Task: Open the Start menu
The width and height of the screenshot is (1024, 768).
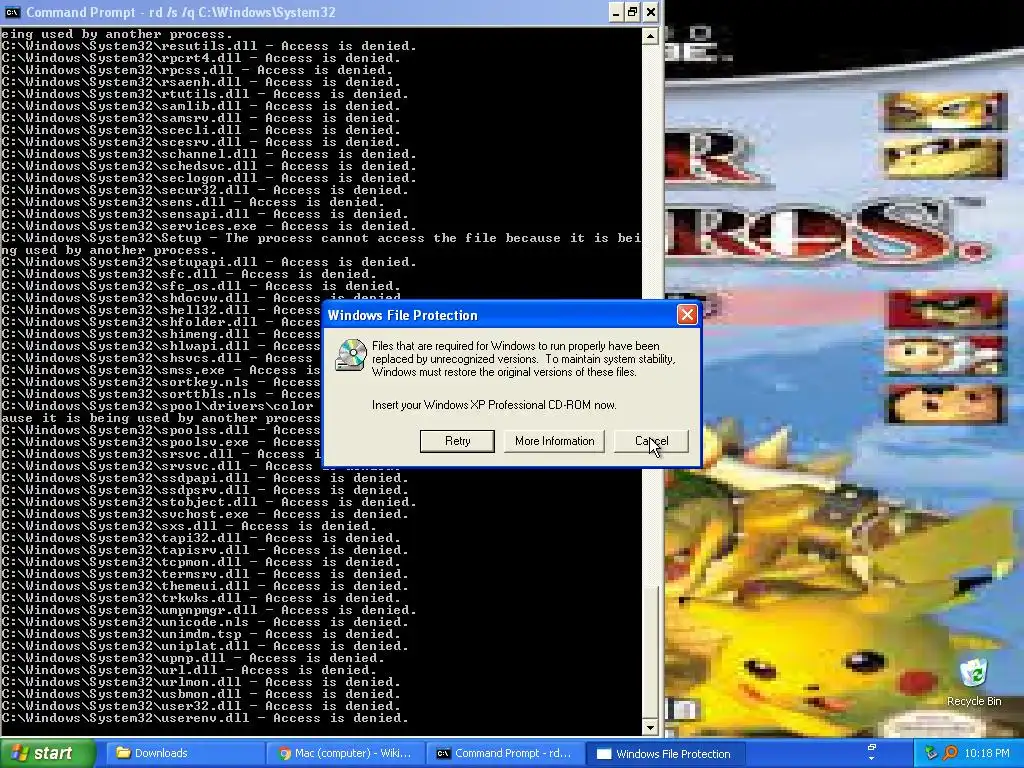Action: 48,753
